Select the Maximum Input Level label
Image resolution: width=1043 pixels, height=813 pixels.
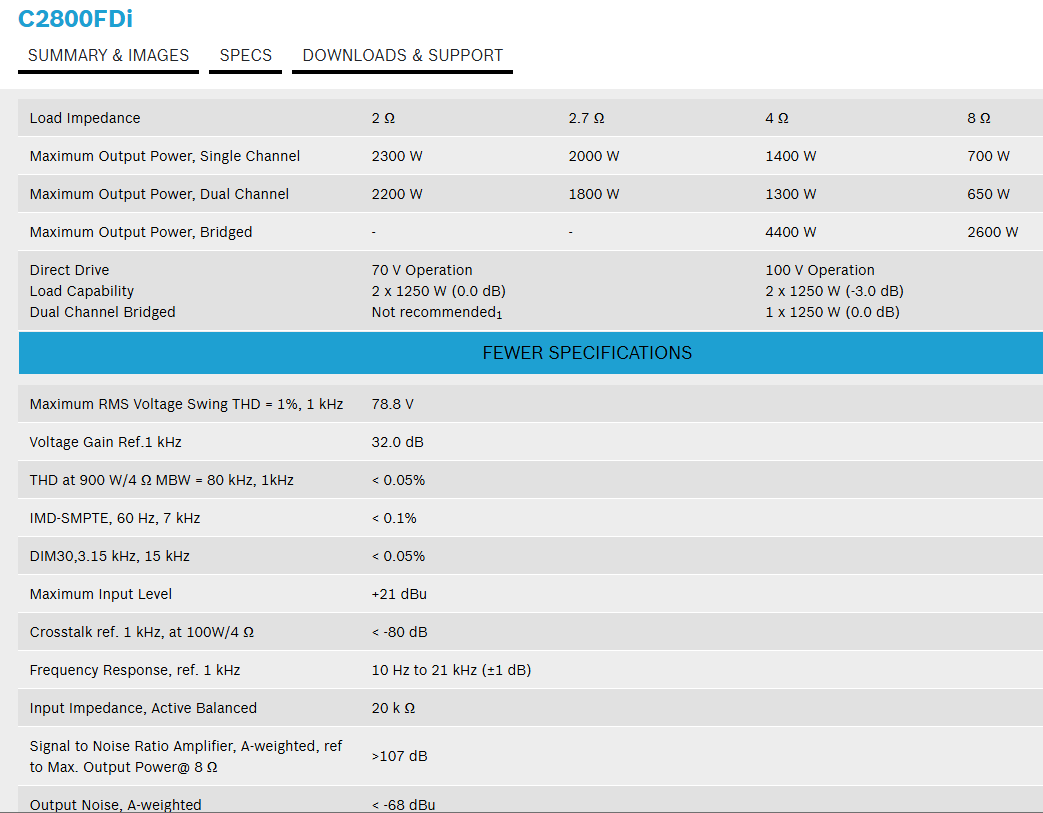(100, 593)
